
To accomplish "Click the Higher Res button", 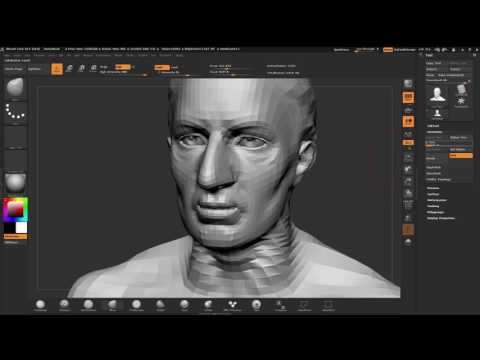I will tap(461, 137).
